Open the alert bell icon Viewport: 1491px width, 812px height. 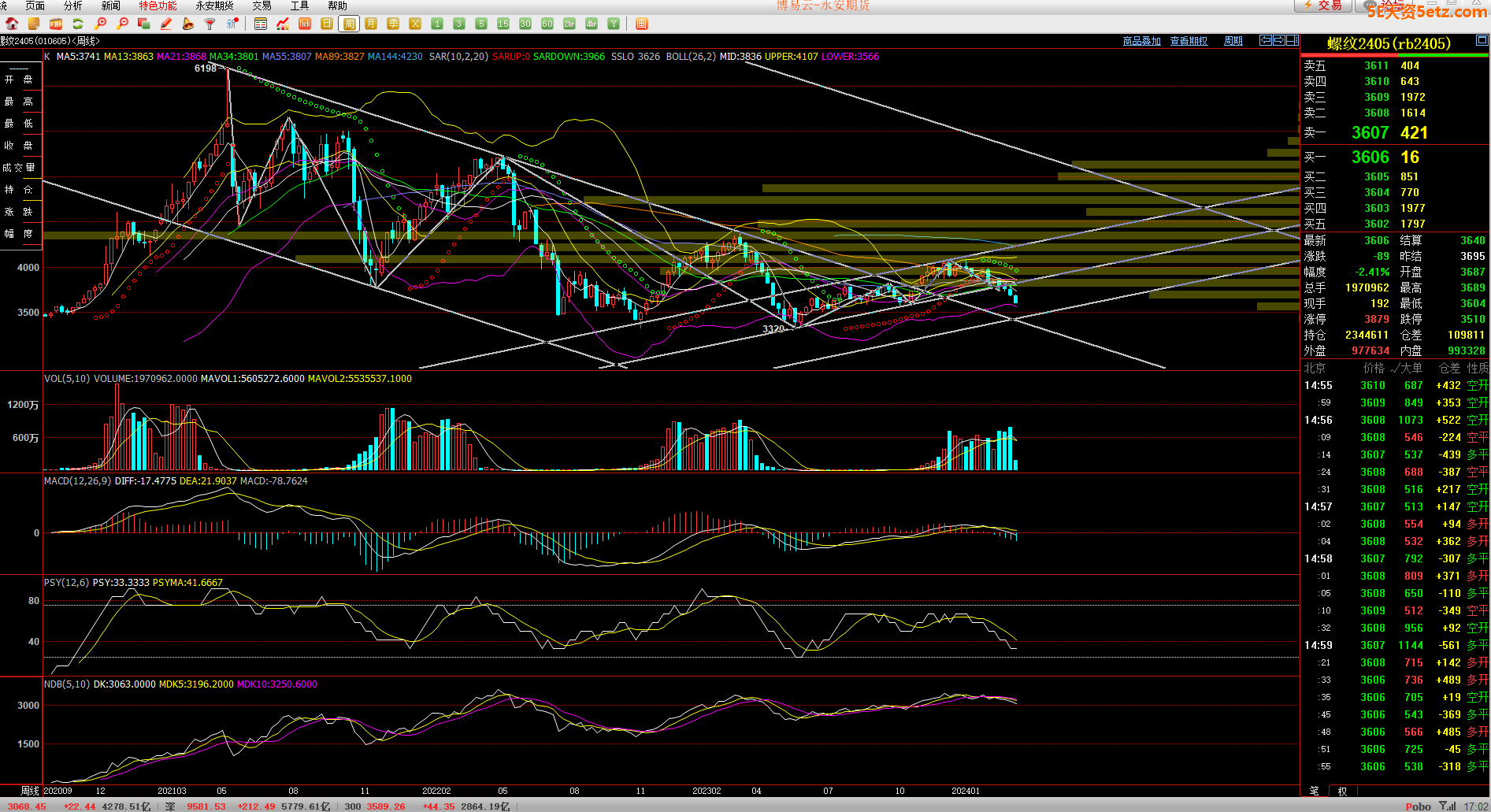188,24
